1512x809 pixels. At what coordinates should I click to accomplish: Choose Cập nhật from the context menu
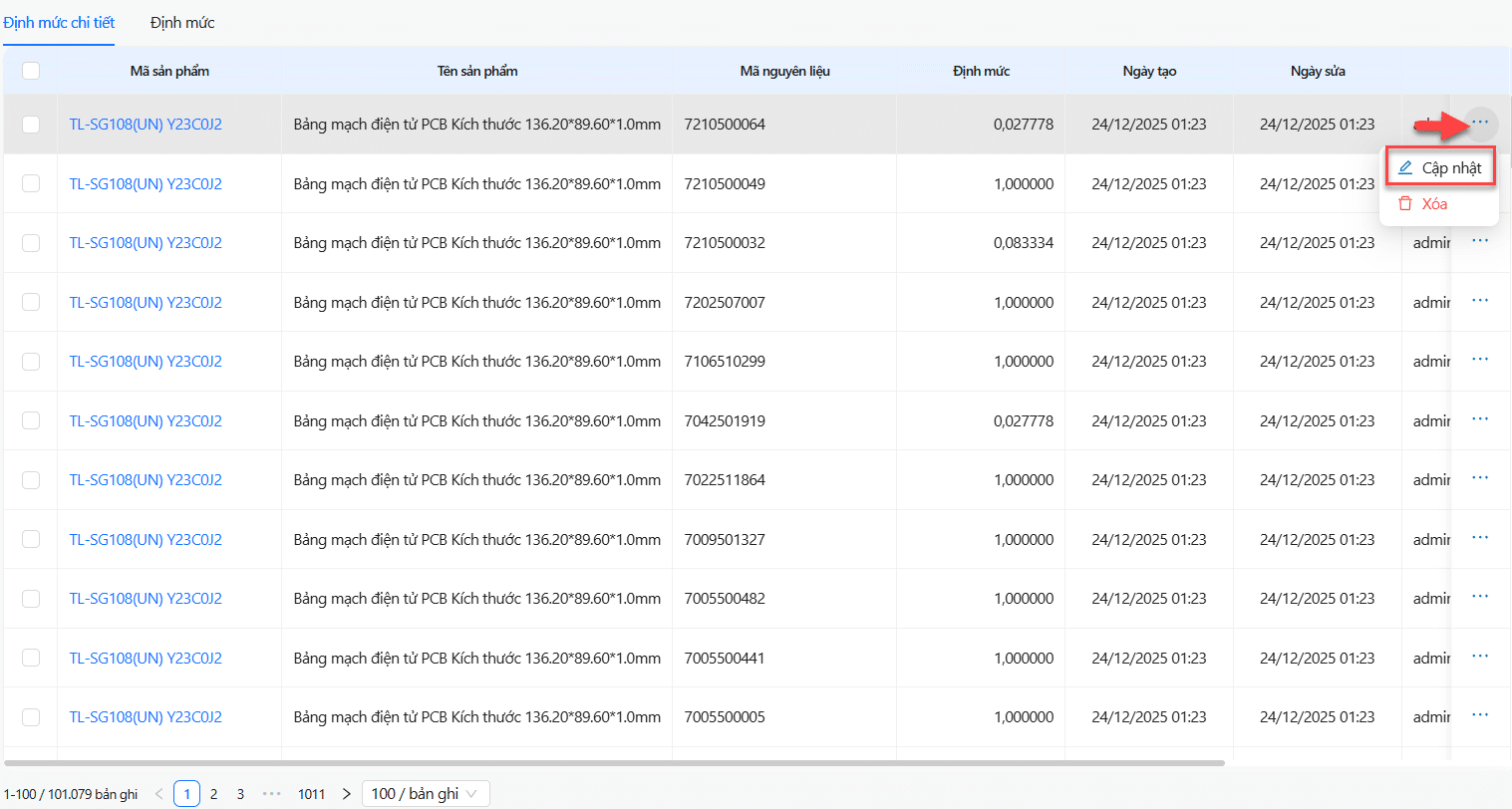pos(1440,168)
